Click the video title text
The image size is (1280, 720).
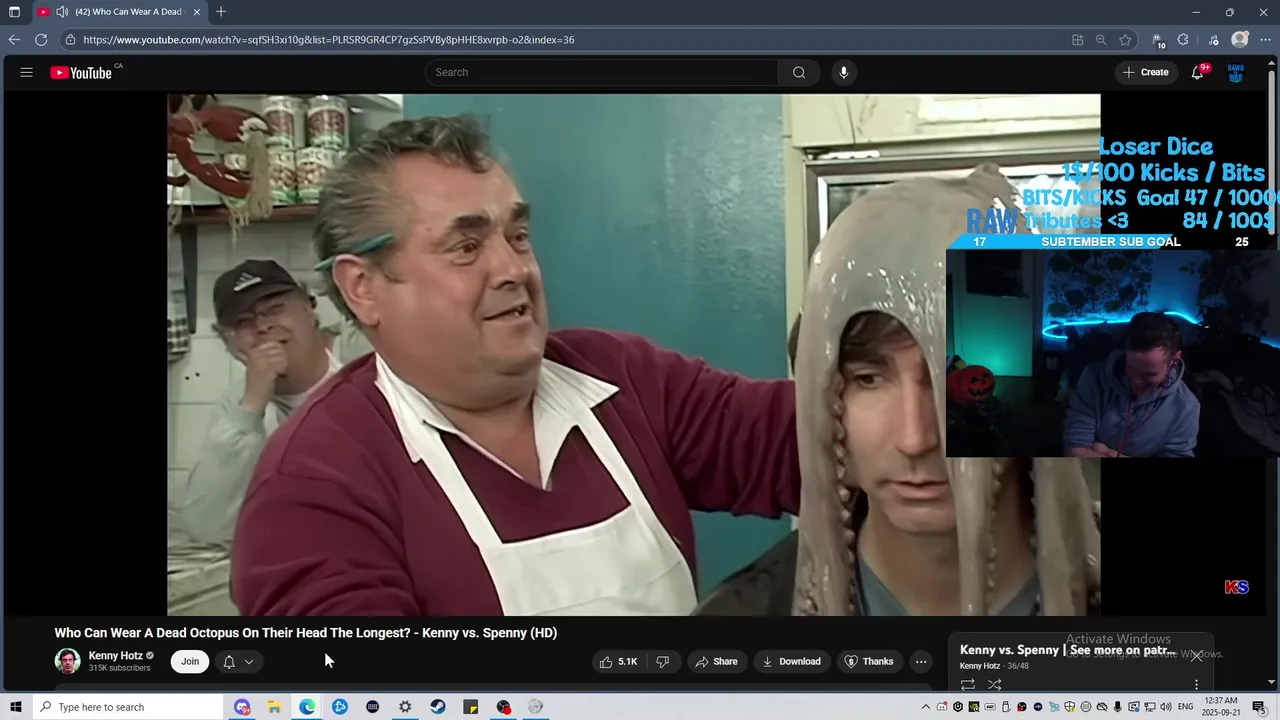305,633
